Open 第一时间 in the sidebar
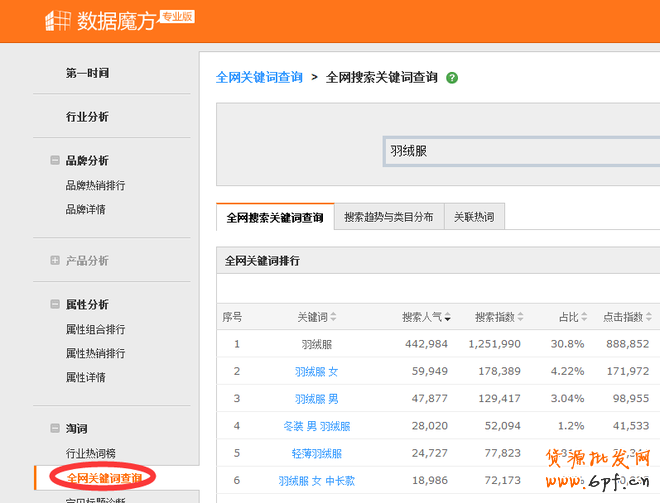Image resolution: width=660 pixels, height=503 pixels. coord(87,73)
